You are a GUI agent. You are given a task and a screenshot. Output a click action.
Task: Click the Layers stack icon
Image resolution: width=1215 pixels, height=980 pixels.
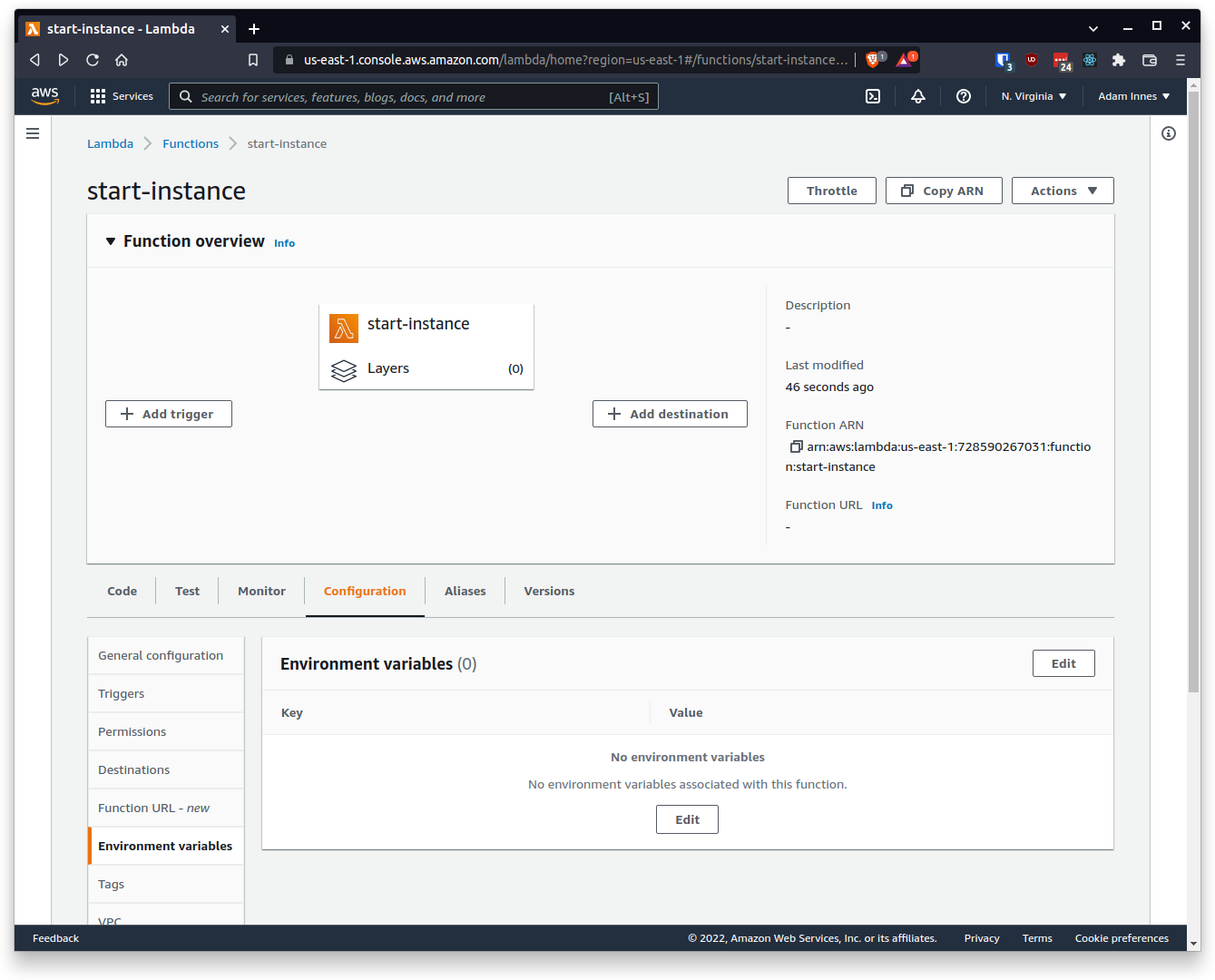[344, 370]
